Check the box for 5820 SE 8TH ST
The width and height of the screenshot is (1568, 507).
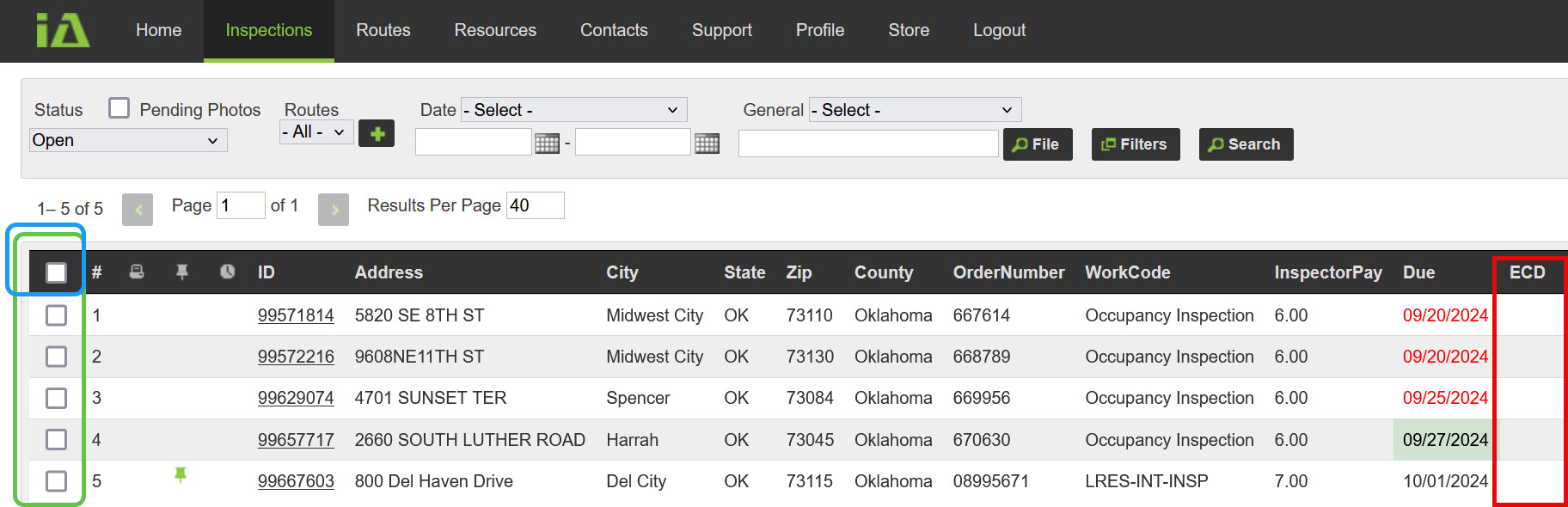click(x=56, y=315)
